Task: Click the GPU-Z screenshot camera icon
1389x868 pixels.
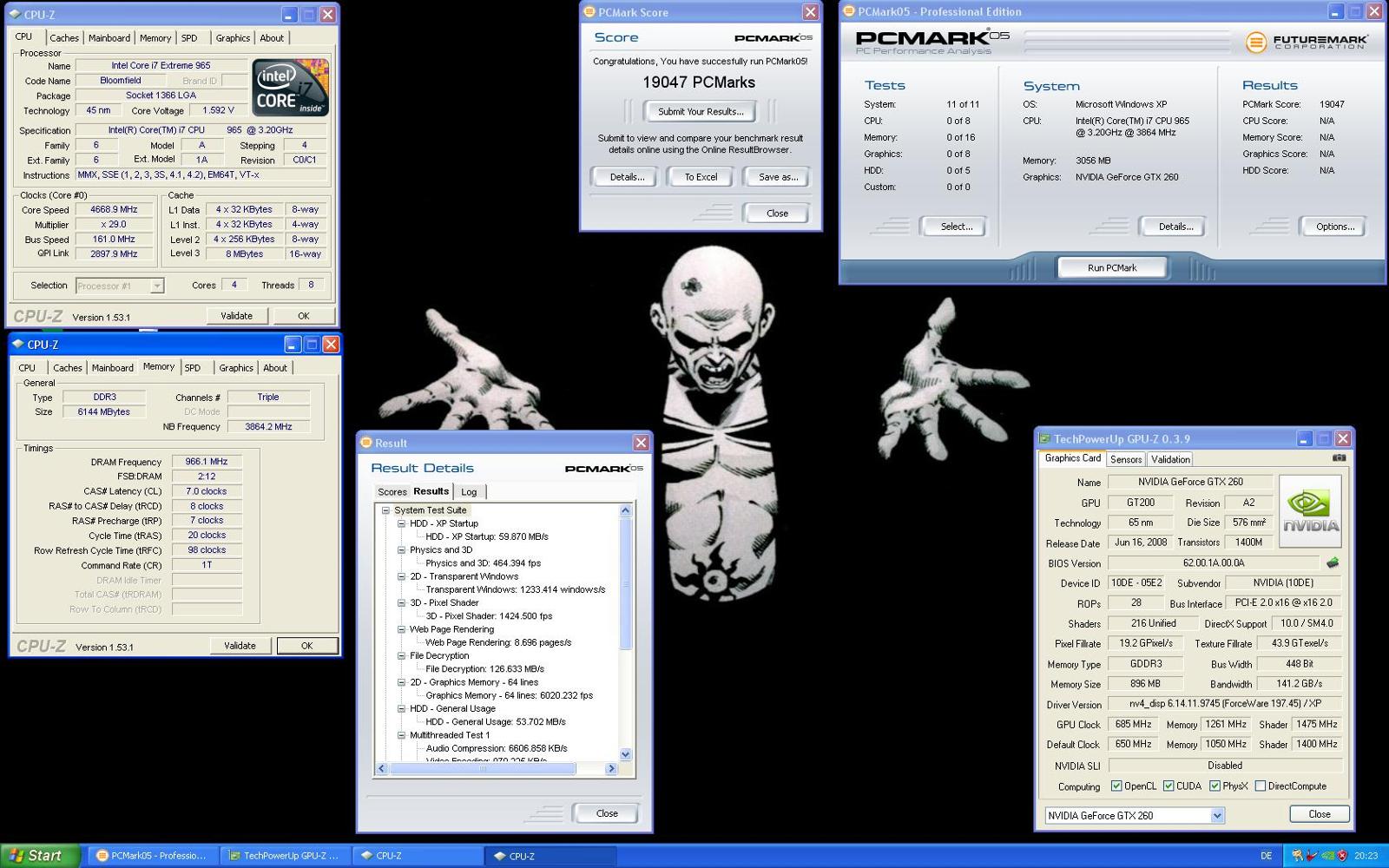Action: (x=1339, y=457)
